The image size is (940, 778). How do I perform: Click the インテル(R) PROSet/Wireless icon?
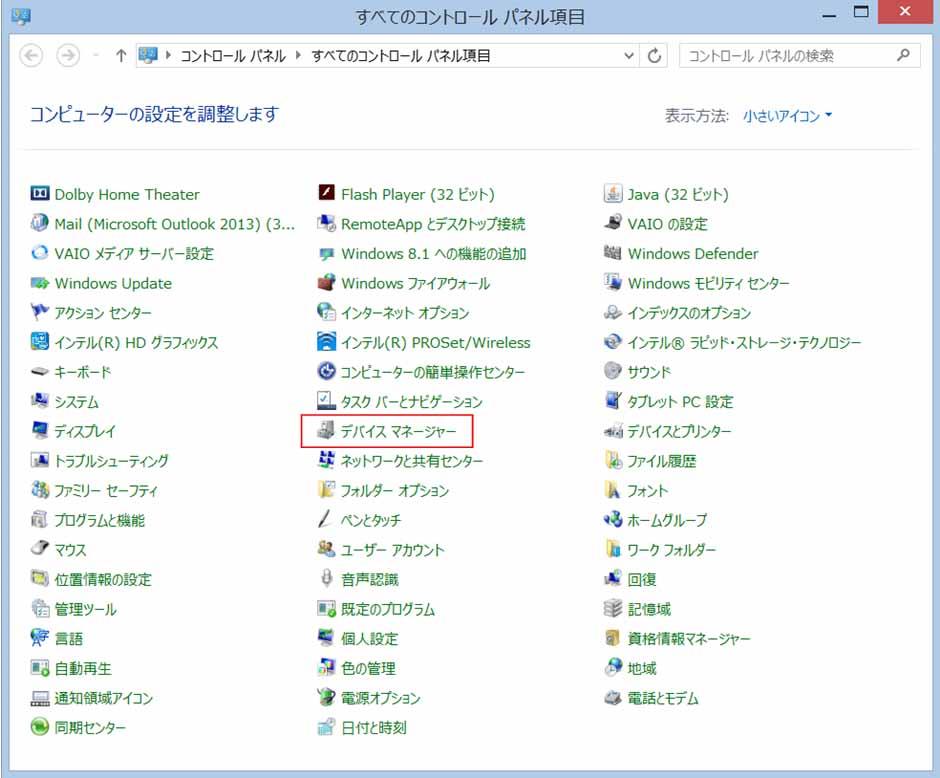click(x=326, y=342)
